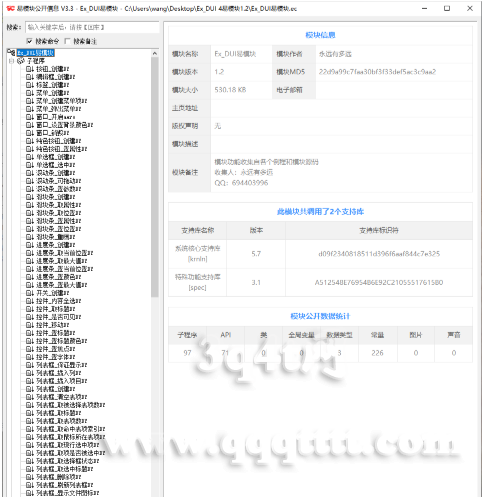This screenshot has height=497, width=484.
Task: Click the 模块公开数据统计 section heading
Action: point(320,316)
